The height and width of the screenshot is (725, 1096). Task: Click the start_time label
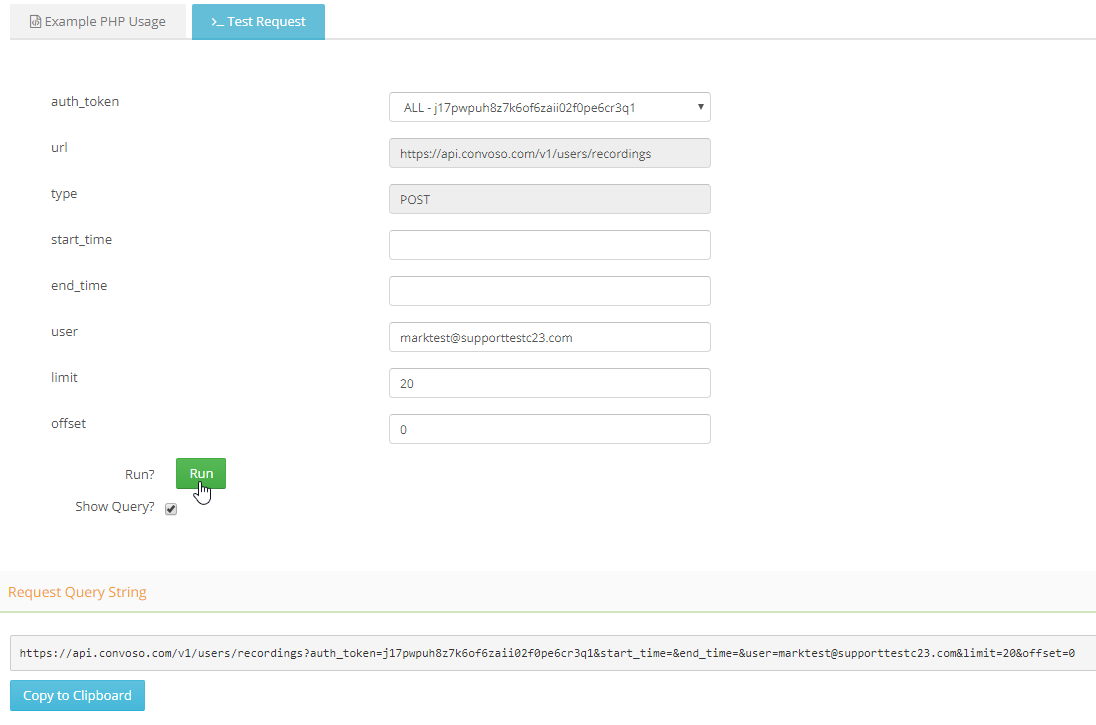pyautogui.click(x=81, y=240)
